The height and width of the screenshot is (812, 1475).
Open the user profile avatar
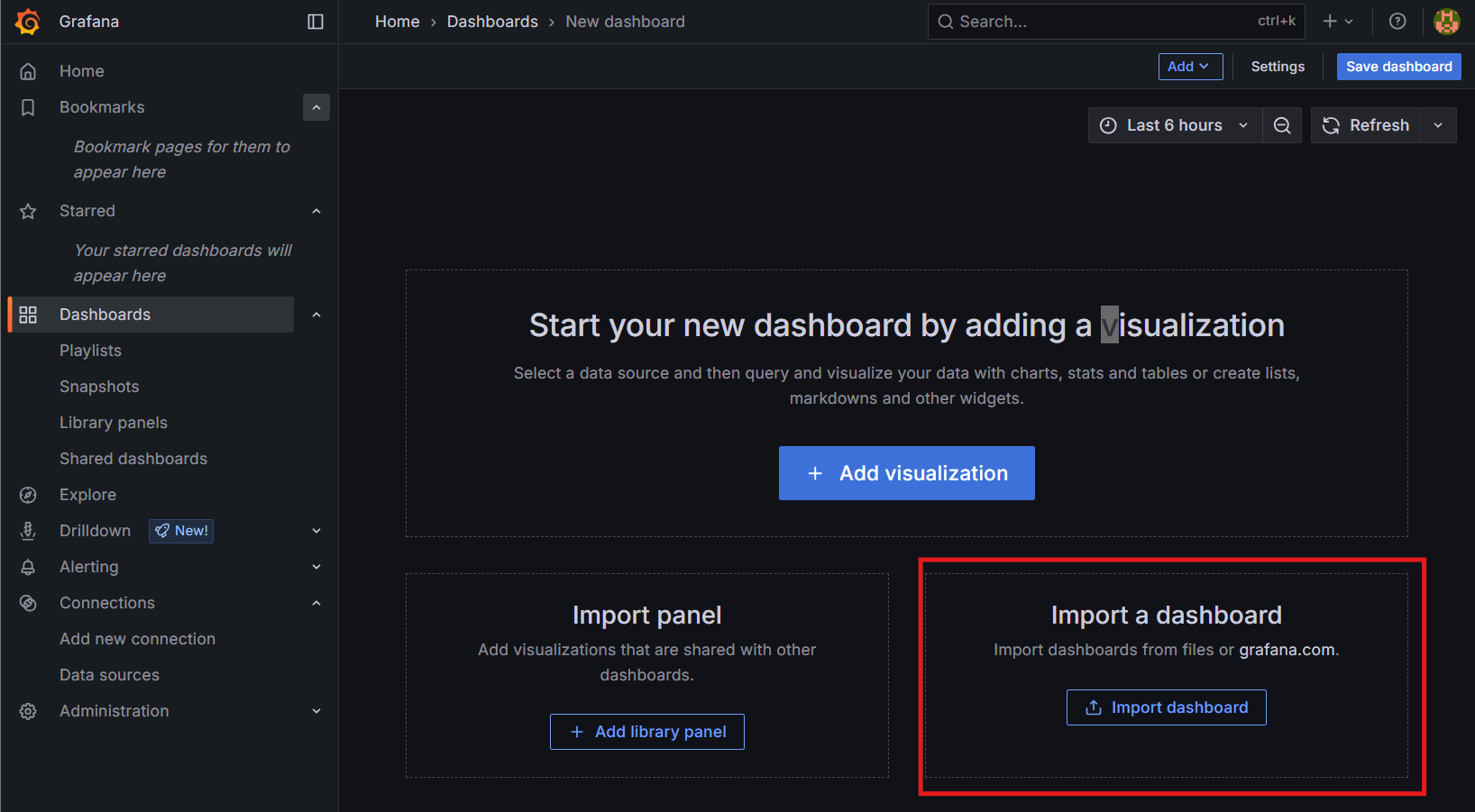tap(1447, 22)
